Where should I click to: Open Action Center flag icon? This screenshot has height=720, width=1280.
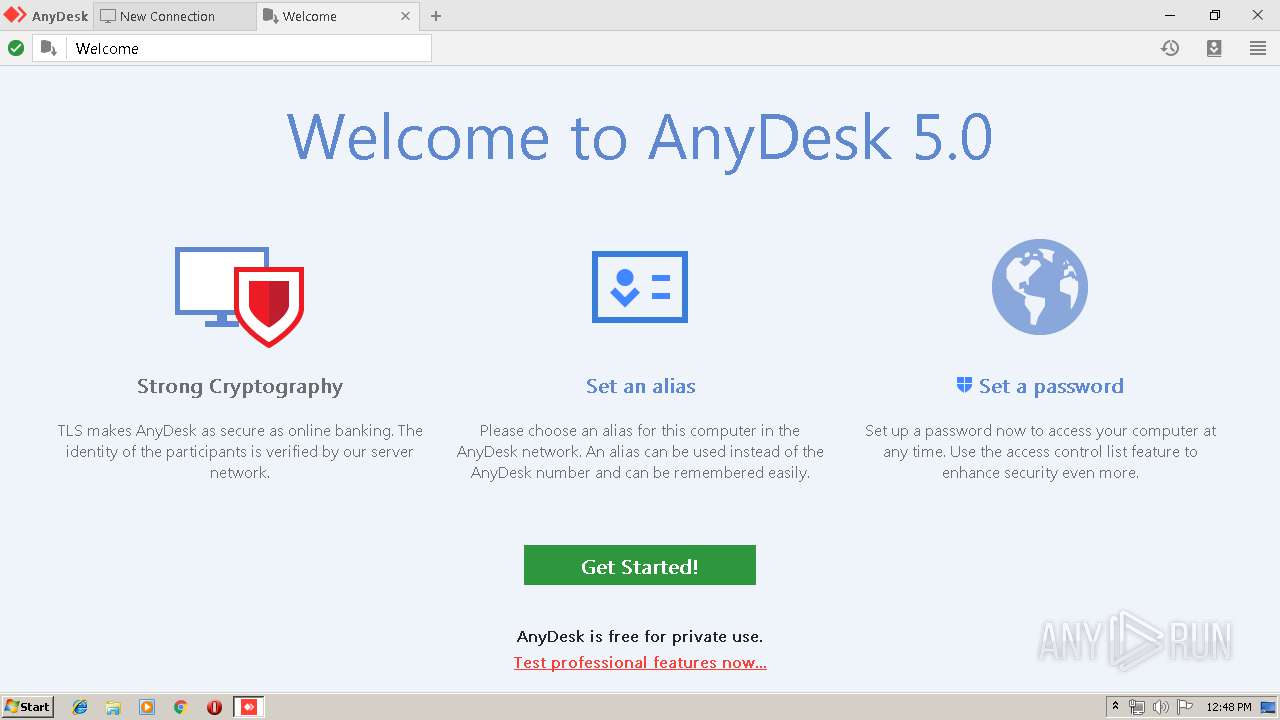click(1185, 707)
